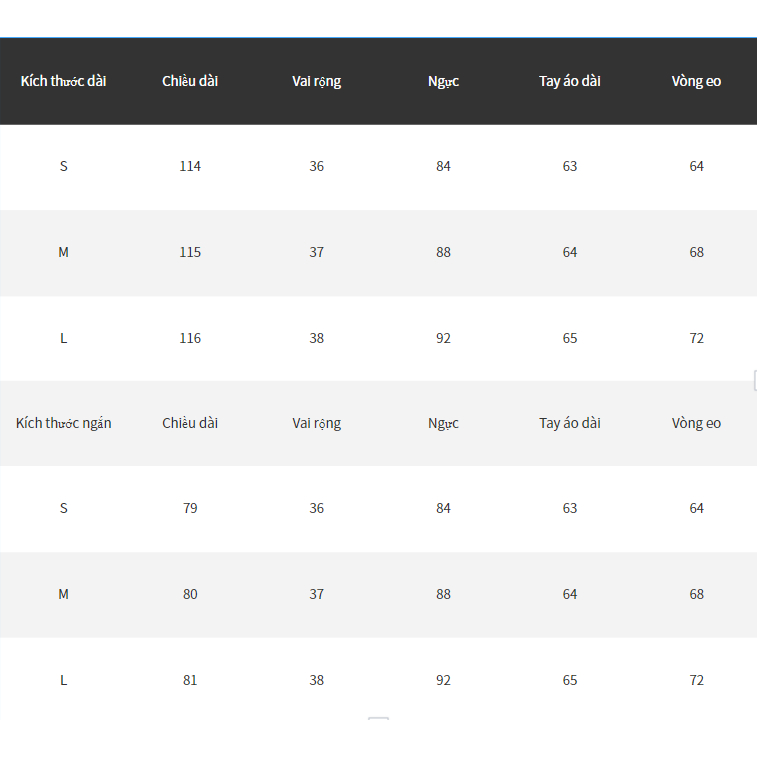Click the 'S' size cell in the long-size table
Screen dimensions: 757x757
(x=63, y=166)
